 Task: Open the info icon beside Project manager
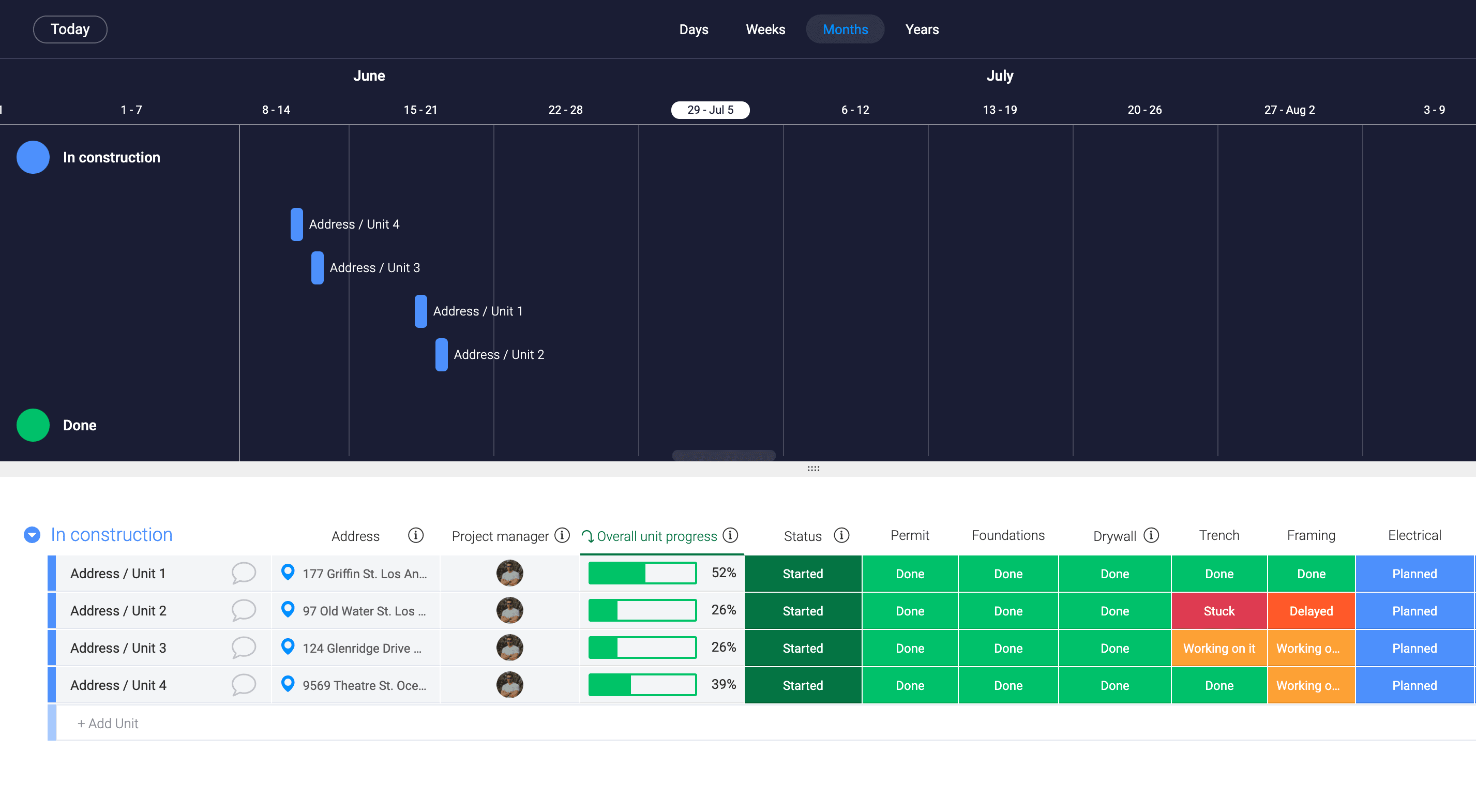(x=562, y=535)
